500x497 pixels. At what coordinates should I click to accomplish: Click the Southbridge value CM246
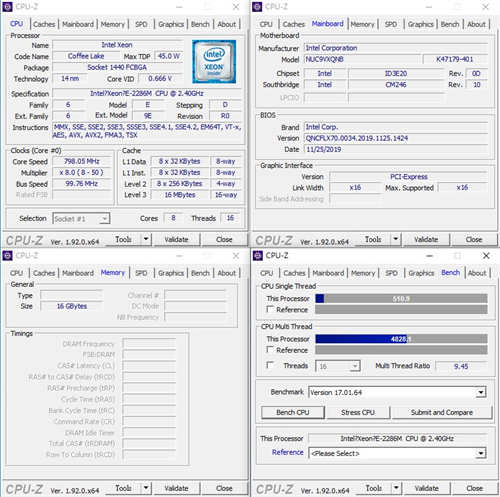[x=396, y=85]
